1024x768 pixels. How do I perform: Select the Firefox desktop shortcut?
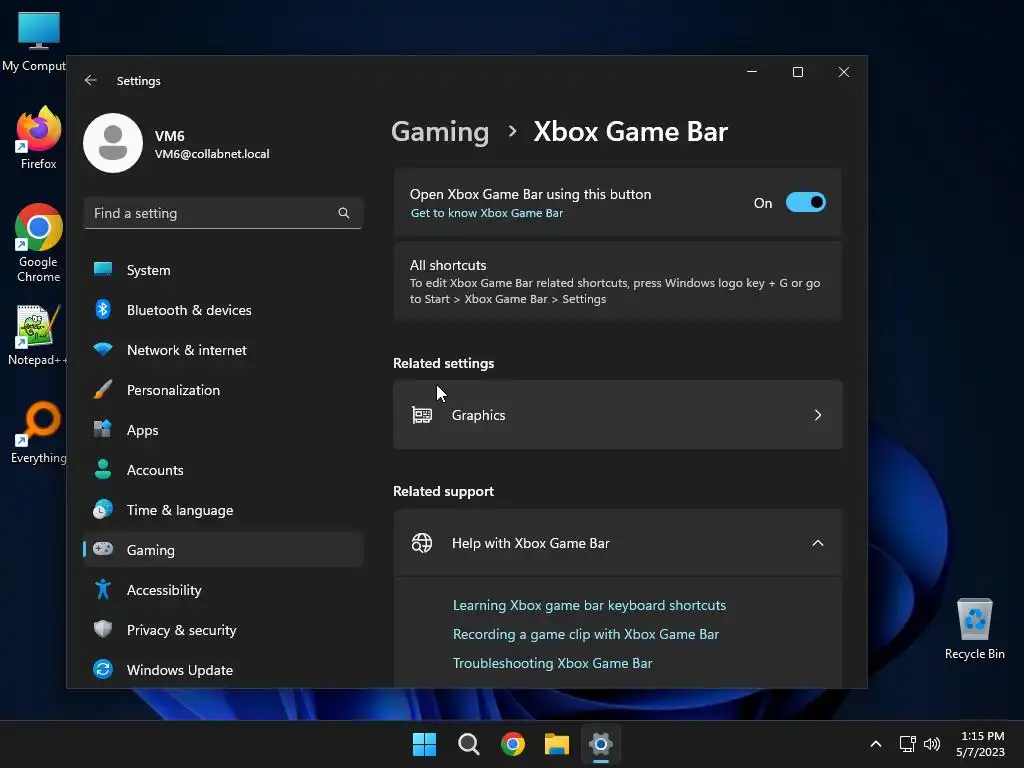(39, 138)
